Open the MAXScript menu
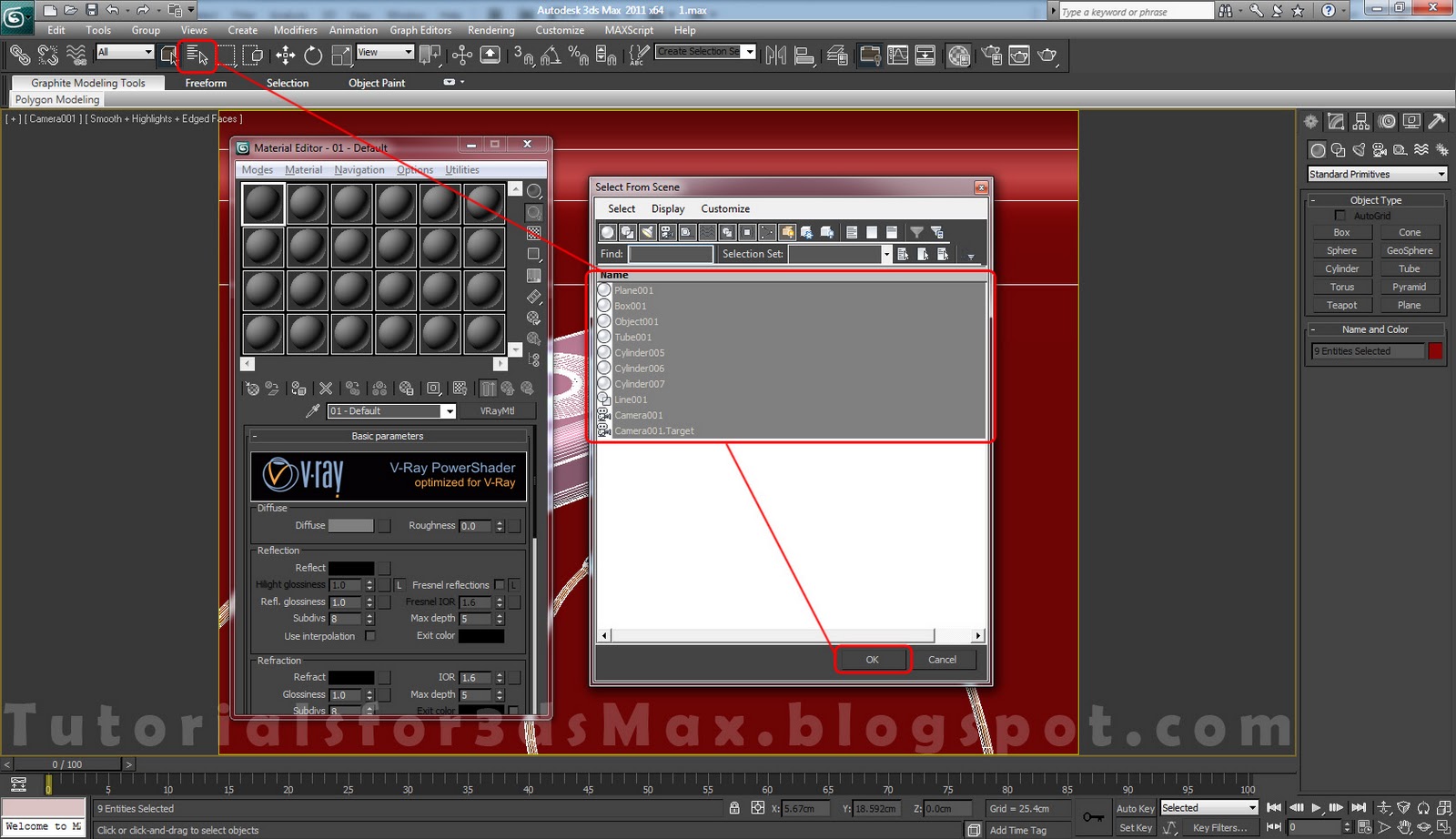The image size is (1456, 839). [x=629, y=30]
